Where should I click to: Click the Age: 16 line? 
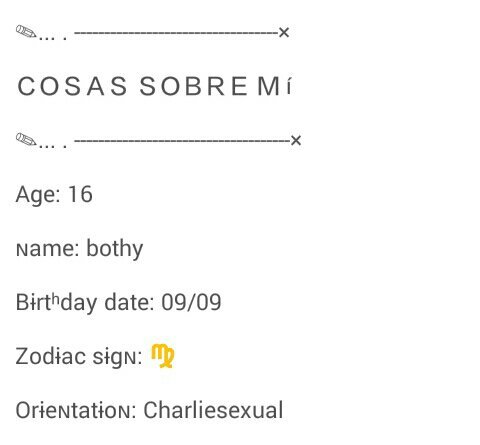pyautogui.click(x=54, y=194)
